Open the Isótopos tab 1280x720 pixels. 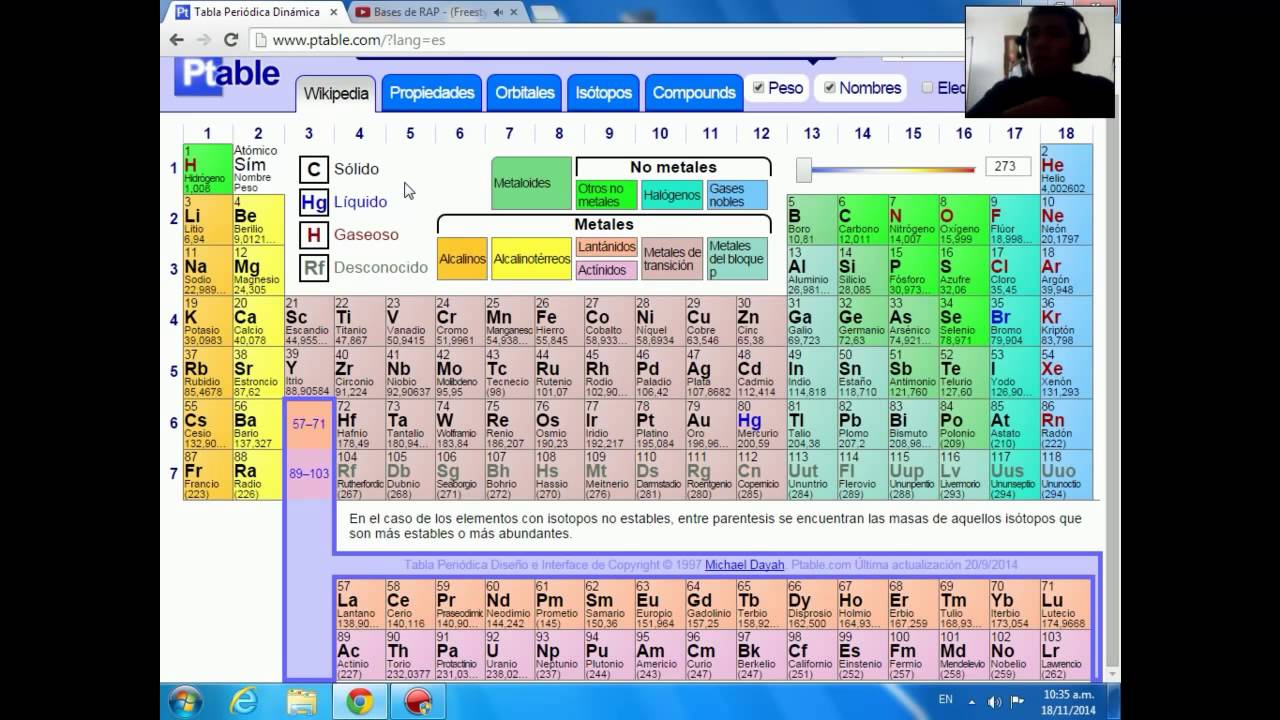604,93
